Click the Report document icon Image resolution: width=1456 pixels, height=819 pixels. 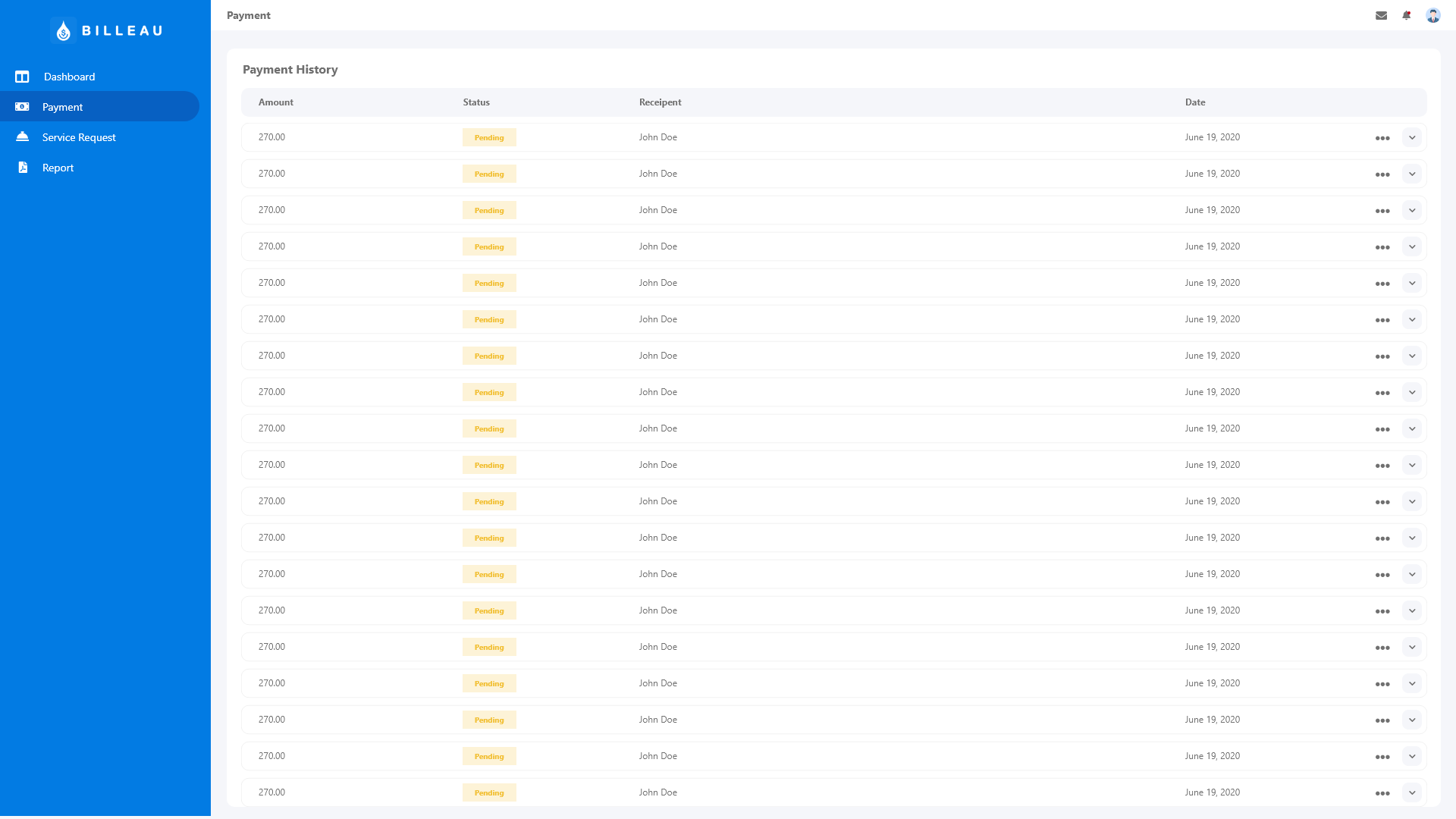point(23,168)
